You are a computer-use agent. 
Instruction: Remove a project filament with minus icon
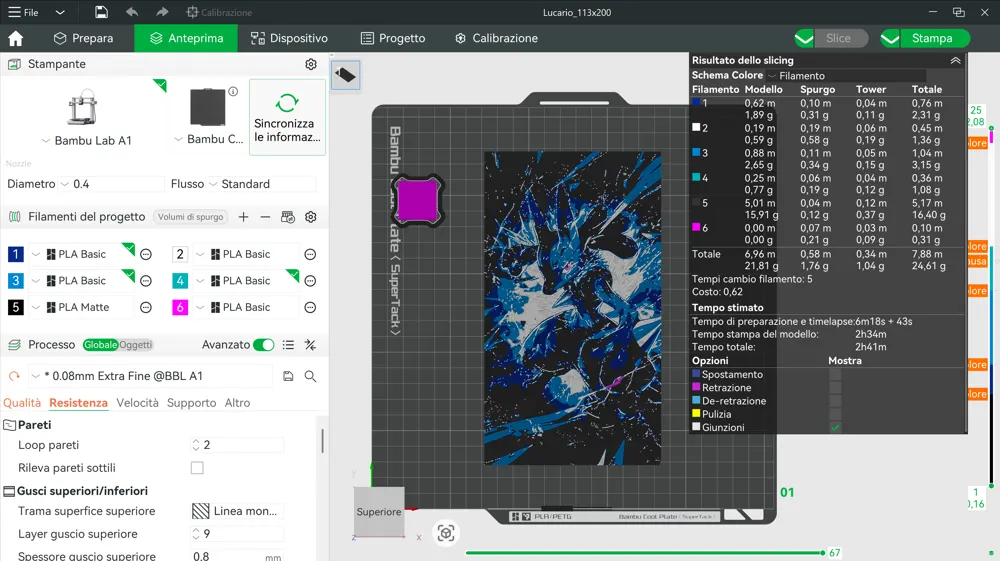[x=265, y=217]
